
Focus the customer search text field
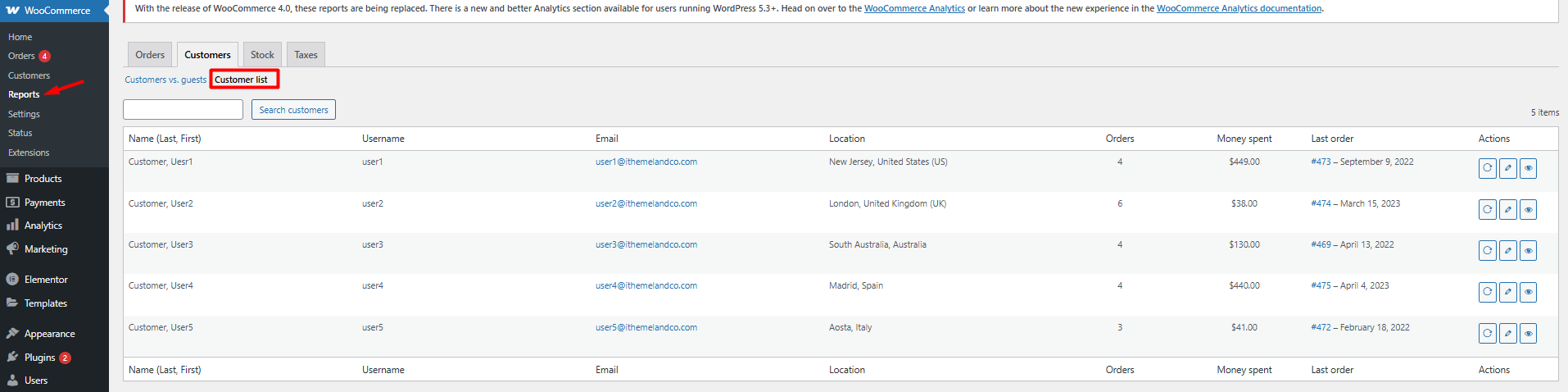pos(183,110)
